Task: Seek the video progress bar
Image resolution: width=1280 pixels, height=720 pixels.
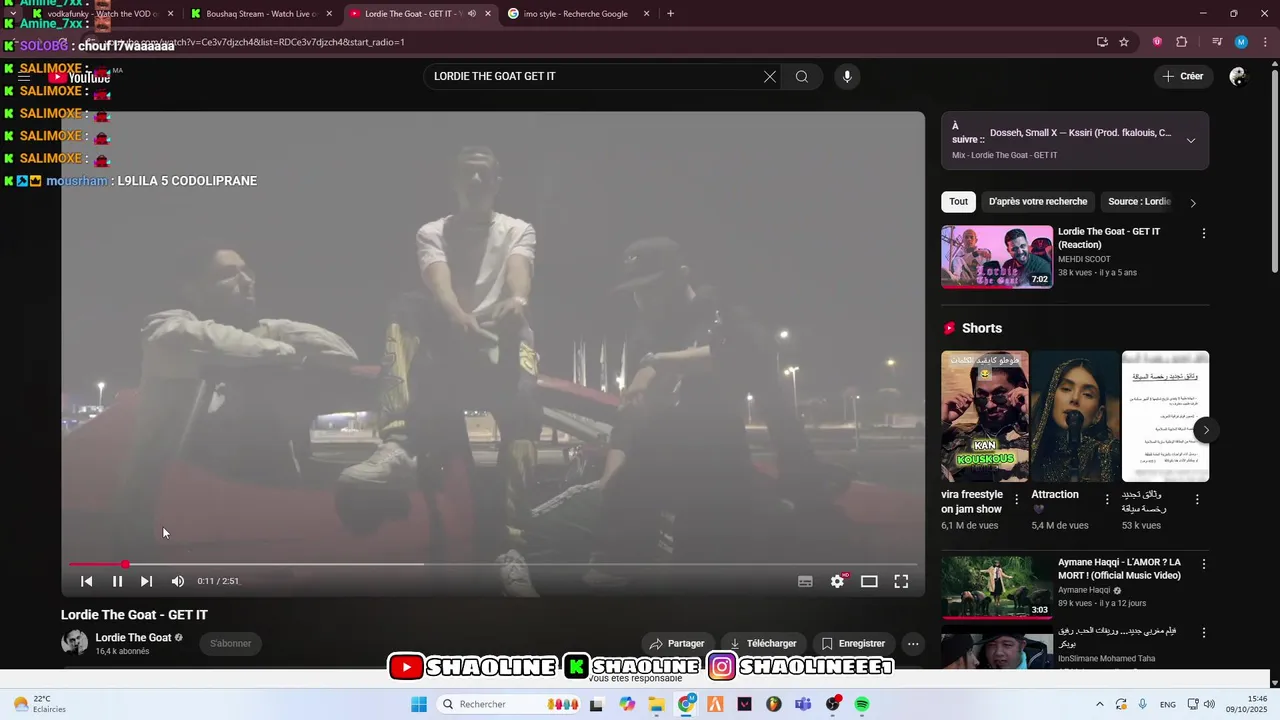Action: coord(492,565)
